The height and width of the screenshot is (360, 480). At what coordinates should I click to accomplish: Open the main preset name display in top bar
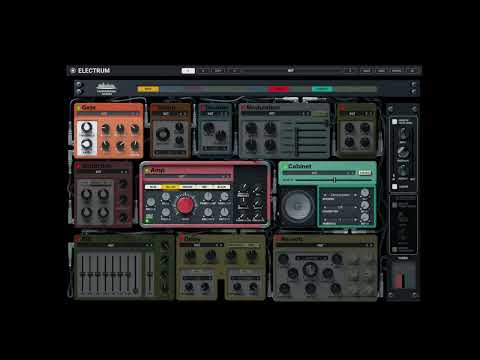(291, 70)
